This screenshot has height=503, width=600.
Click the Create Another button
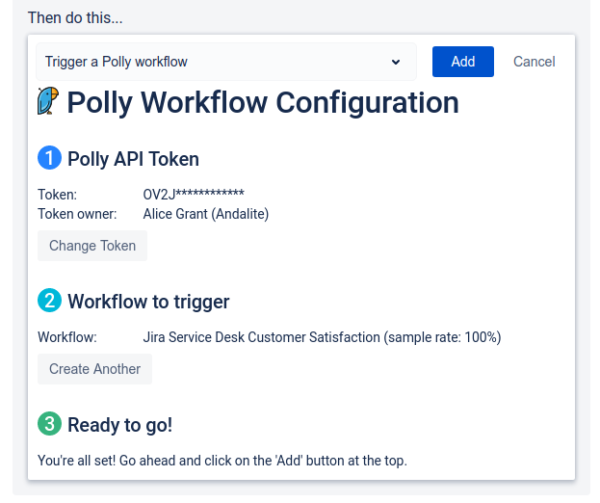[95, 369]
